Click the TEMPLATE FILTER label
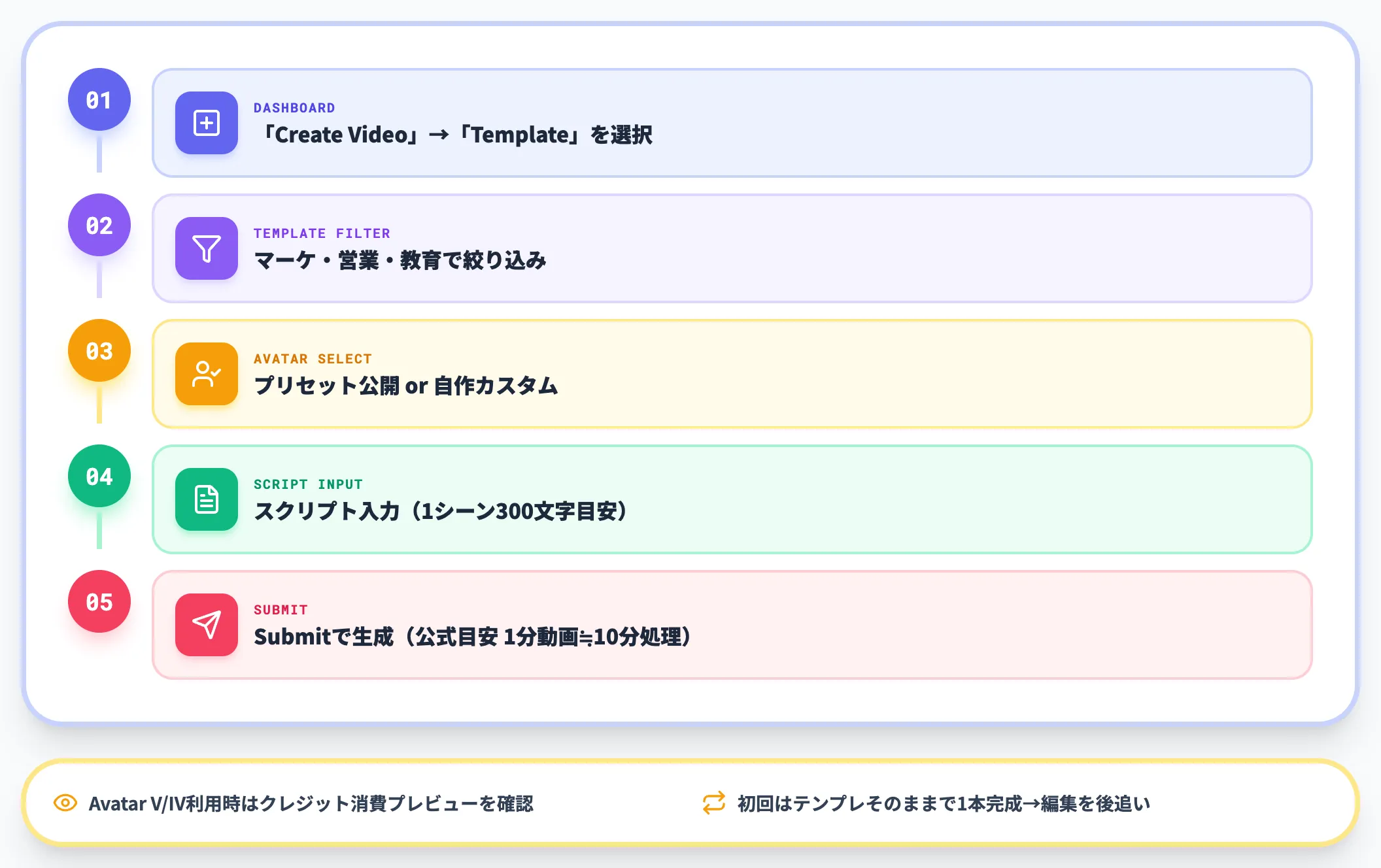The width and height of the screenshot is (1381, 868). (x=322, y=233)
